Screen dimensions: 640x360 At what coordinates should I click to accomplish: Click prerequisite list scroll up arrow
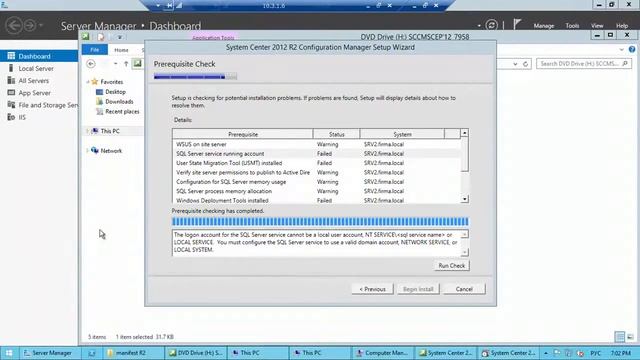464,133
